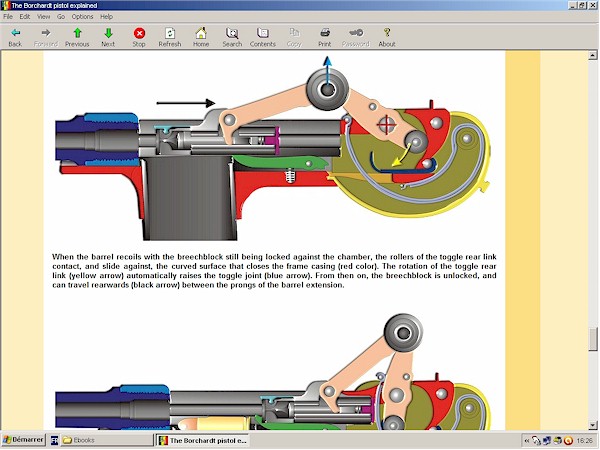The height and width of the screenshot is (450, 600).
Task: Refresh the current ebook page
Action: (170, 37)
